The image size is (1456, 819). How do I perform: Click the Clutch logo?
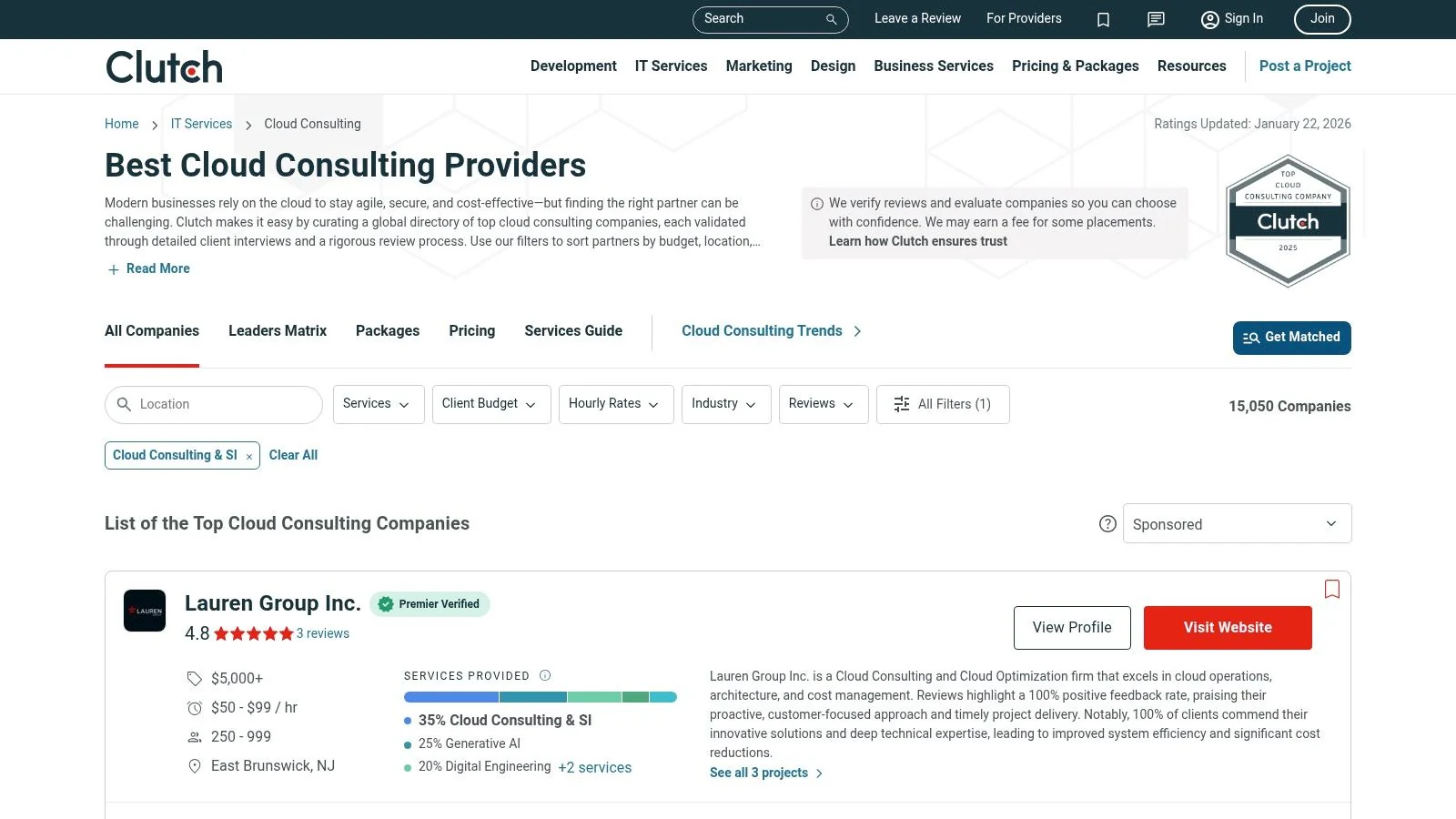pyautogui.click(x=163, y=66)
